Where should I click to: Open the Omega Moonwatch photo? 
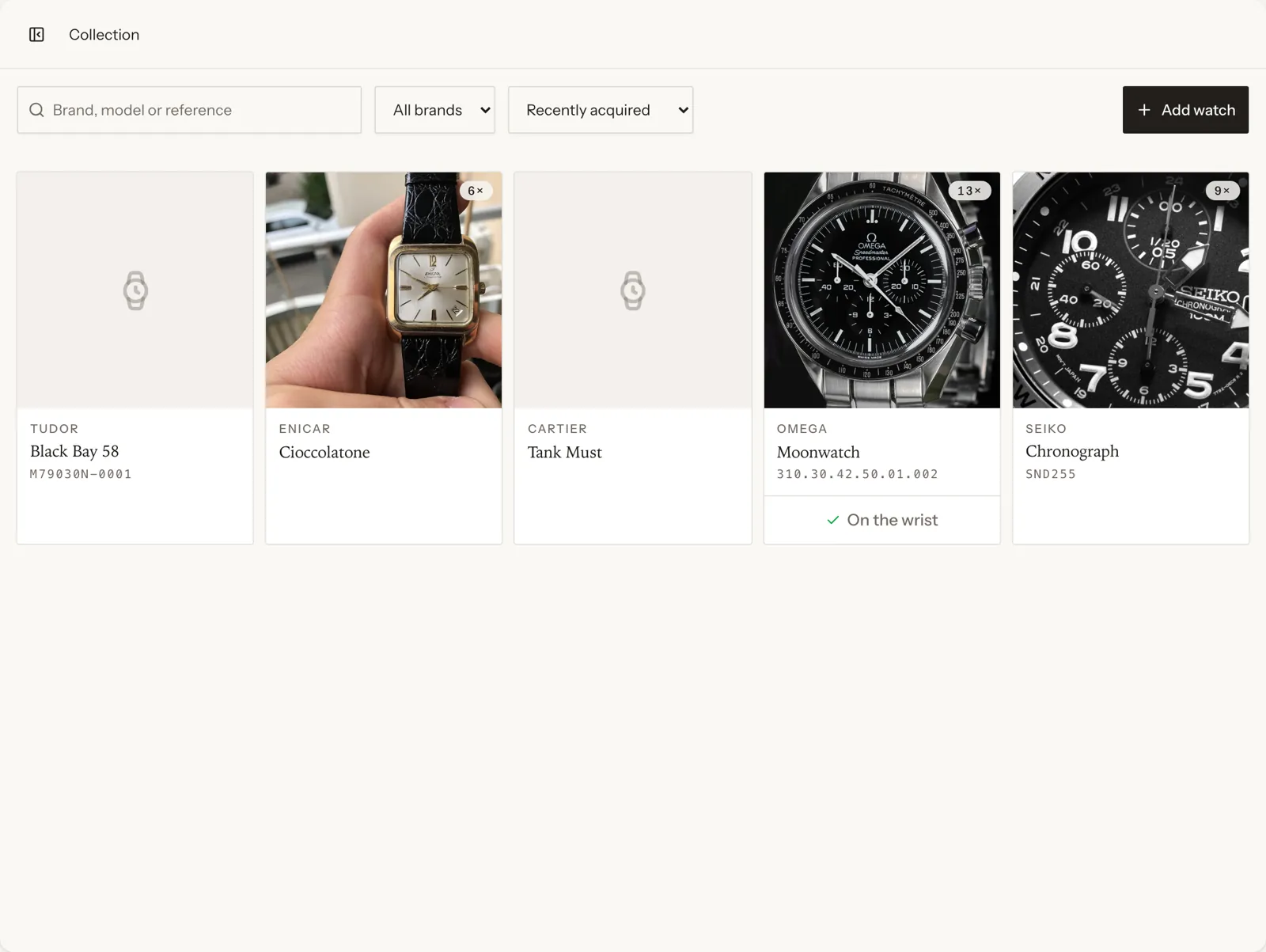point(882,290)
